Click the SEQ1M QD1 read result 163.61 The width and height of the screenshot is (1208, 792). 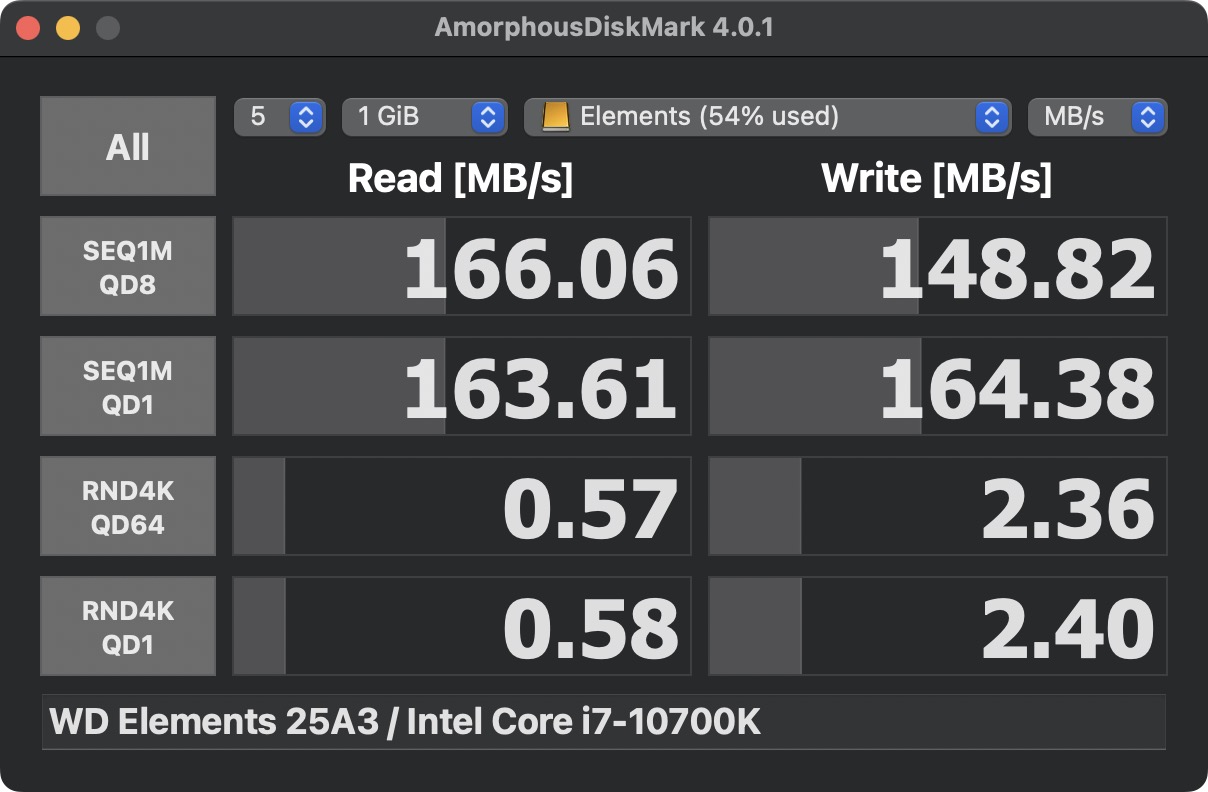coord(462,386)
